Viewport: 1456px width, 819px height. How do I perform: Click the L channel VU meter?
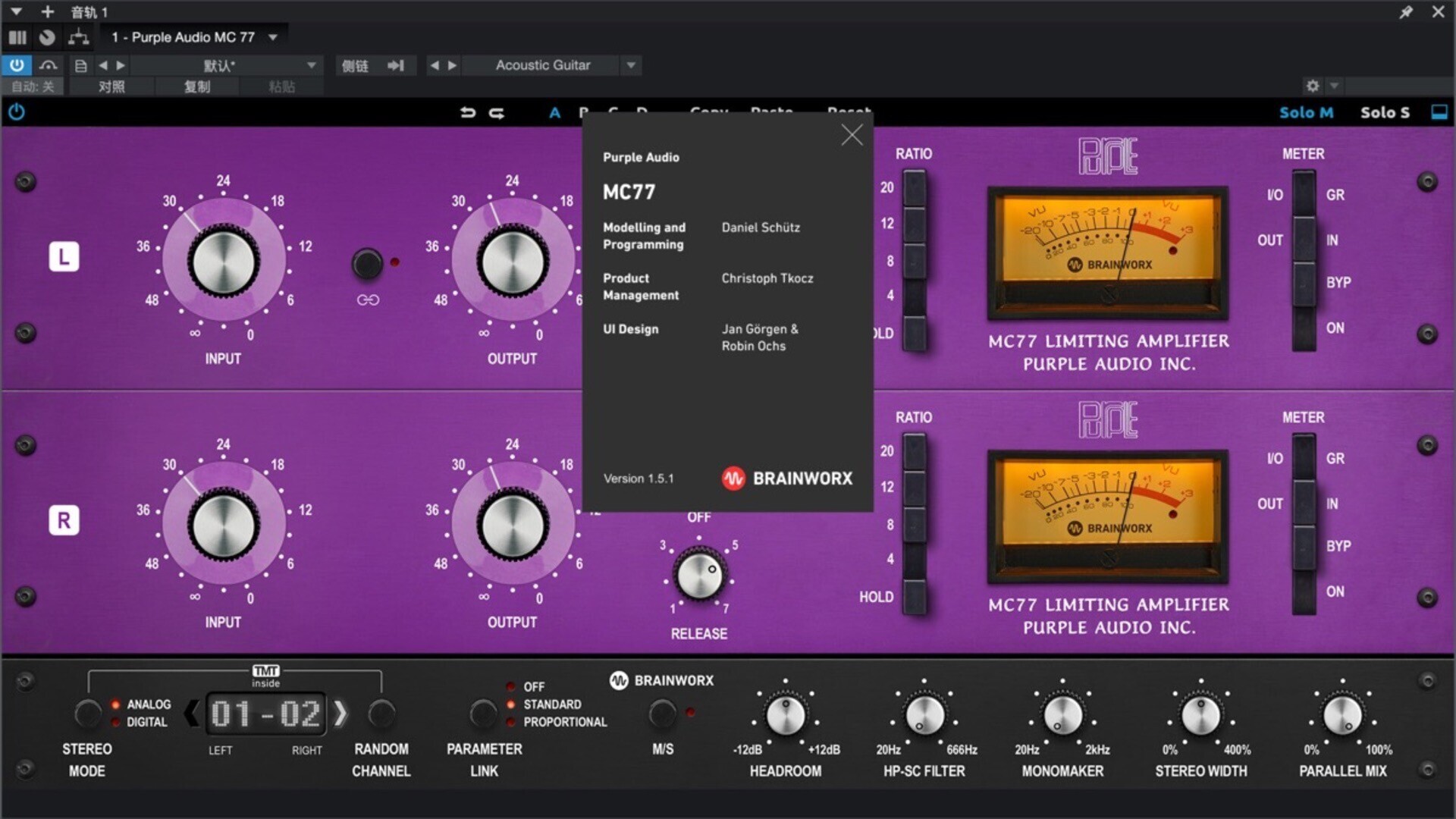tap(1108, 253)
